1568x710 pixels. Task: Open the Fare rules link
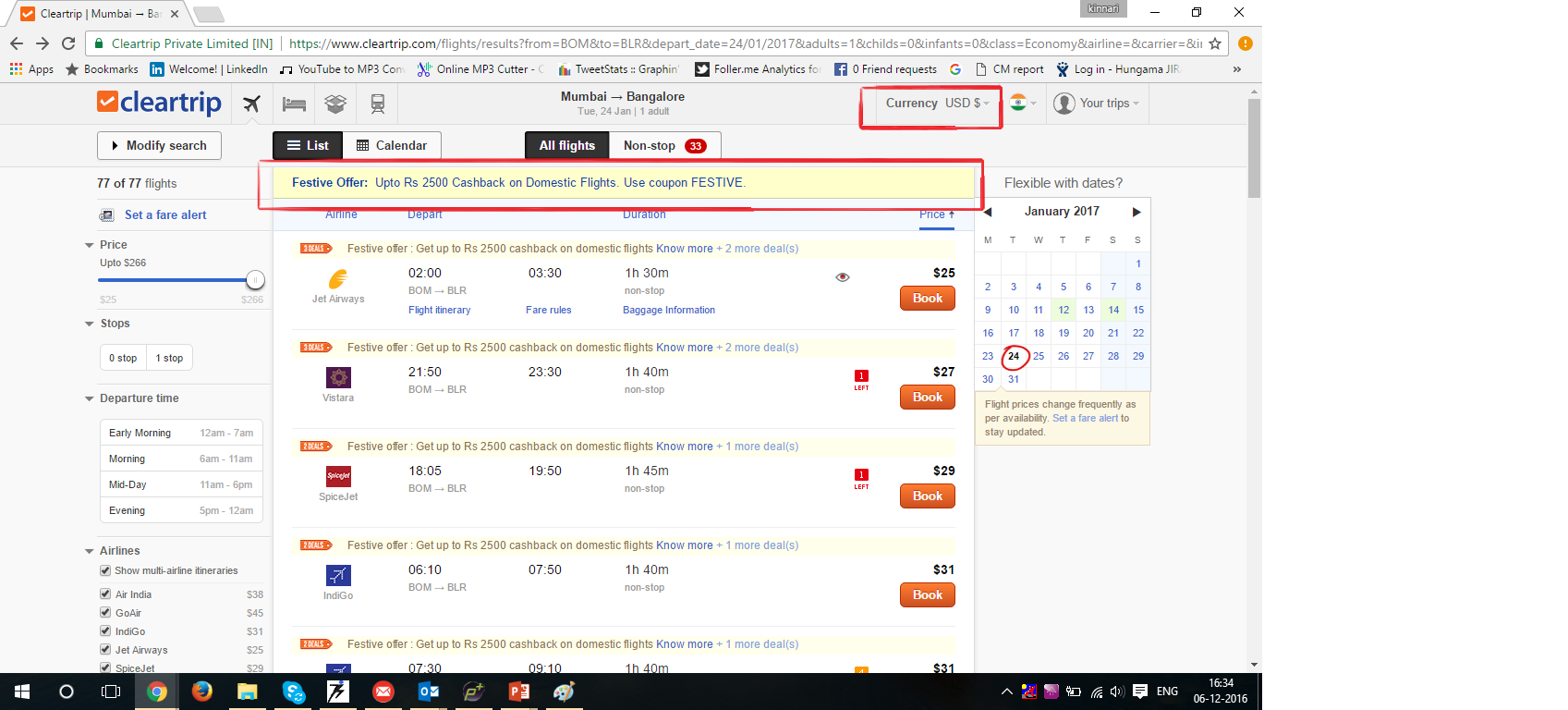(x=549, y=311)
